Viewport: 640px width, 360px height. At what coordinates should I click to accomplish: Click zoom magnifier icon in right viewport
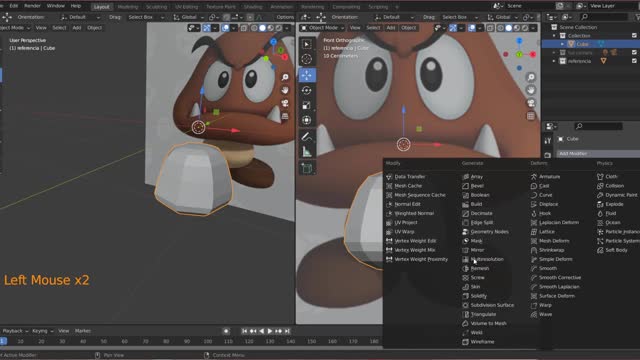tap(531, 77)
